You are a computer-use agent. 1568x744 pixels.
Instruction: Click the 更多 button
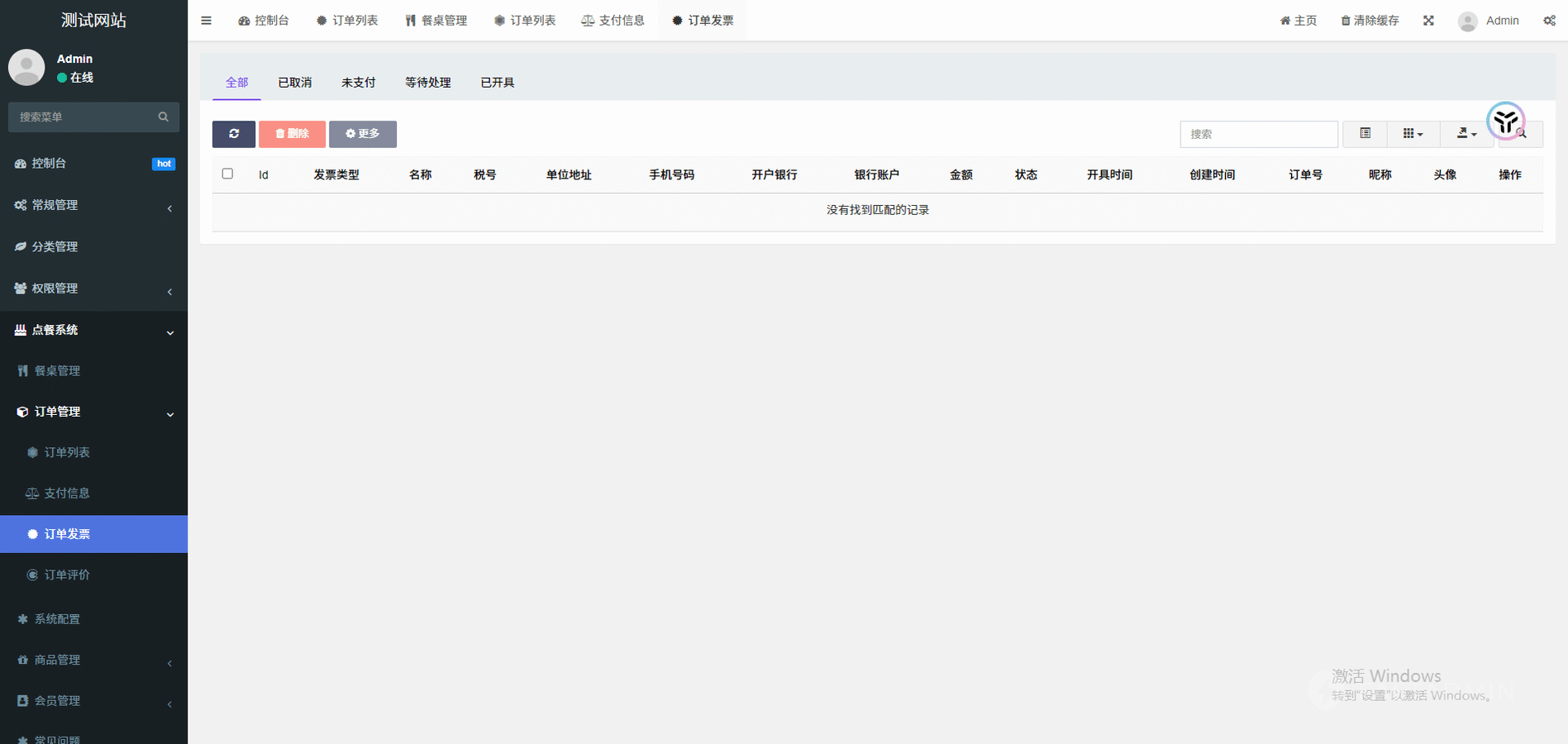tap(363, 134)
